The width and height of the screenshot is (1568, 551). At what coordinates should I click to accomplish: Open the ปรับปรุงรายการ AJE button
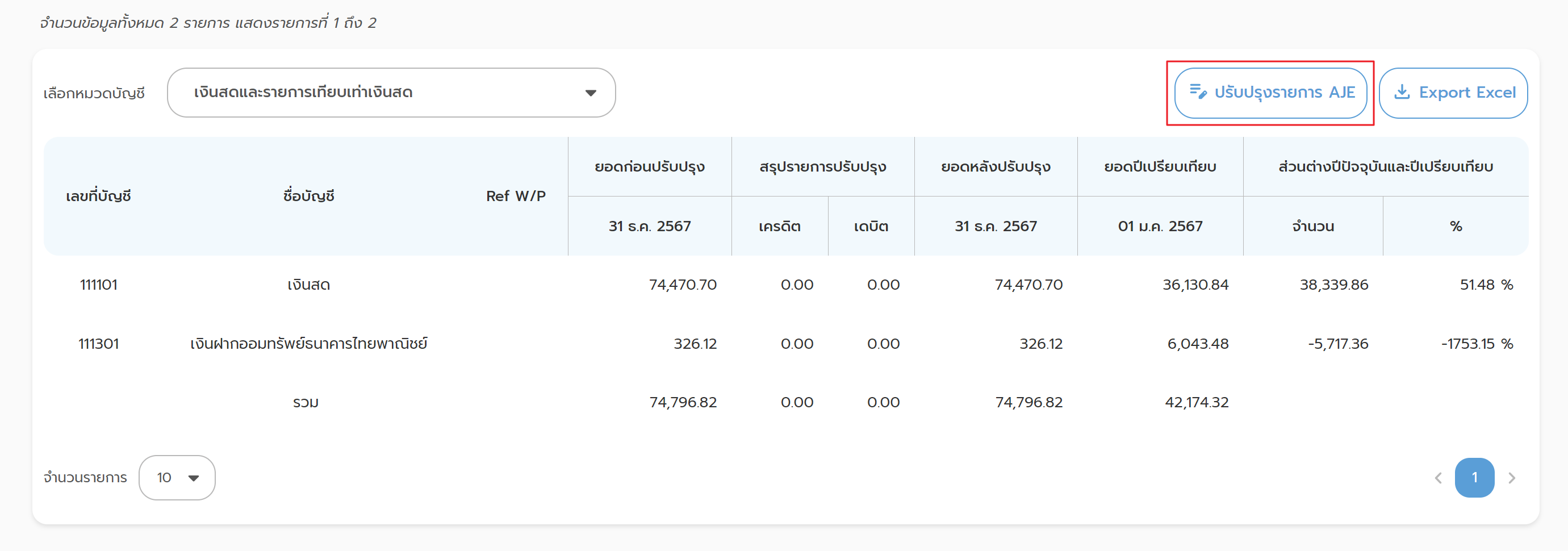pyautogui.click(x=1270, y=93)
